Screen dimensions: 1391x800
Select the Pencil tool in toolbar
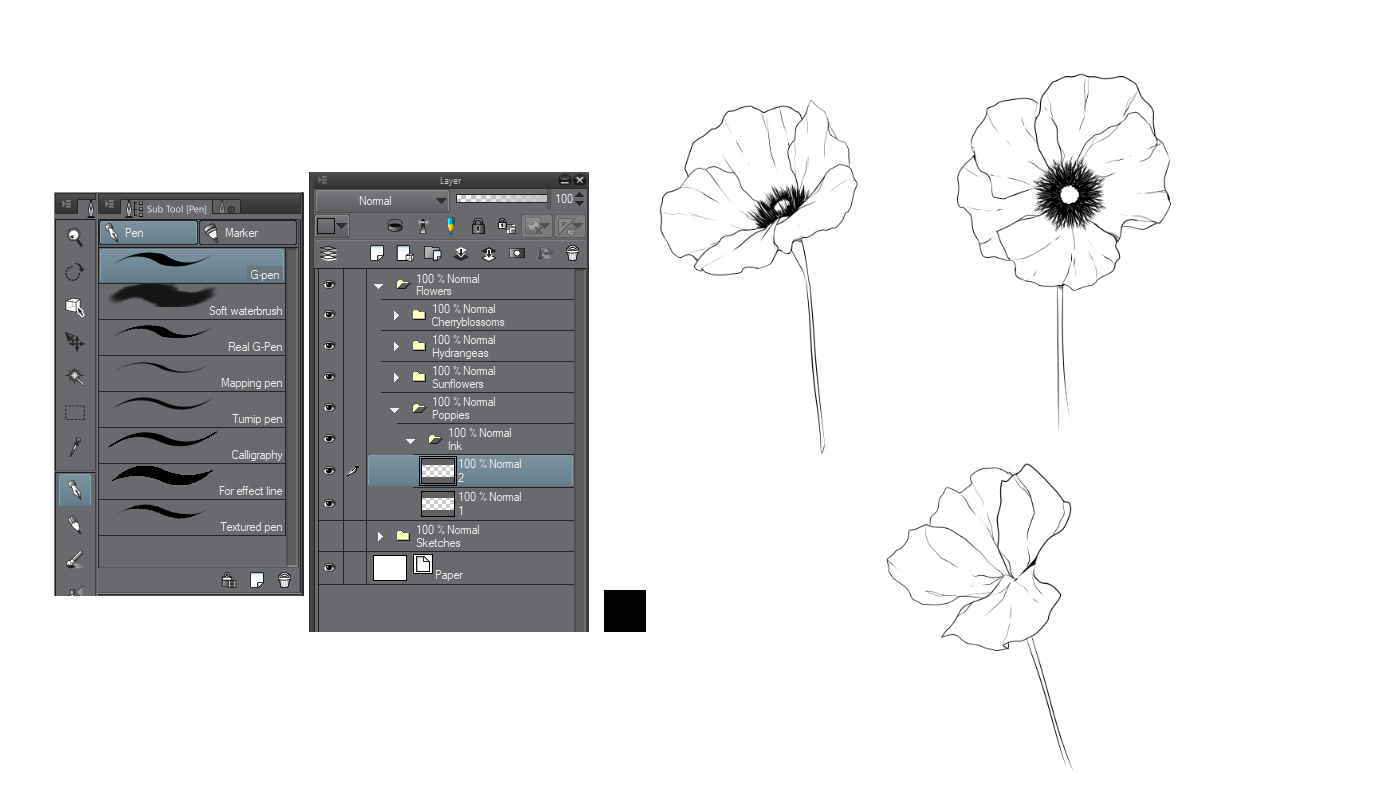75,525
